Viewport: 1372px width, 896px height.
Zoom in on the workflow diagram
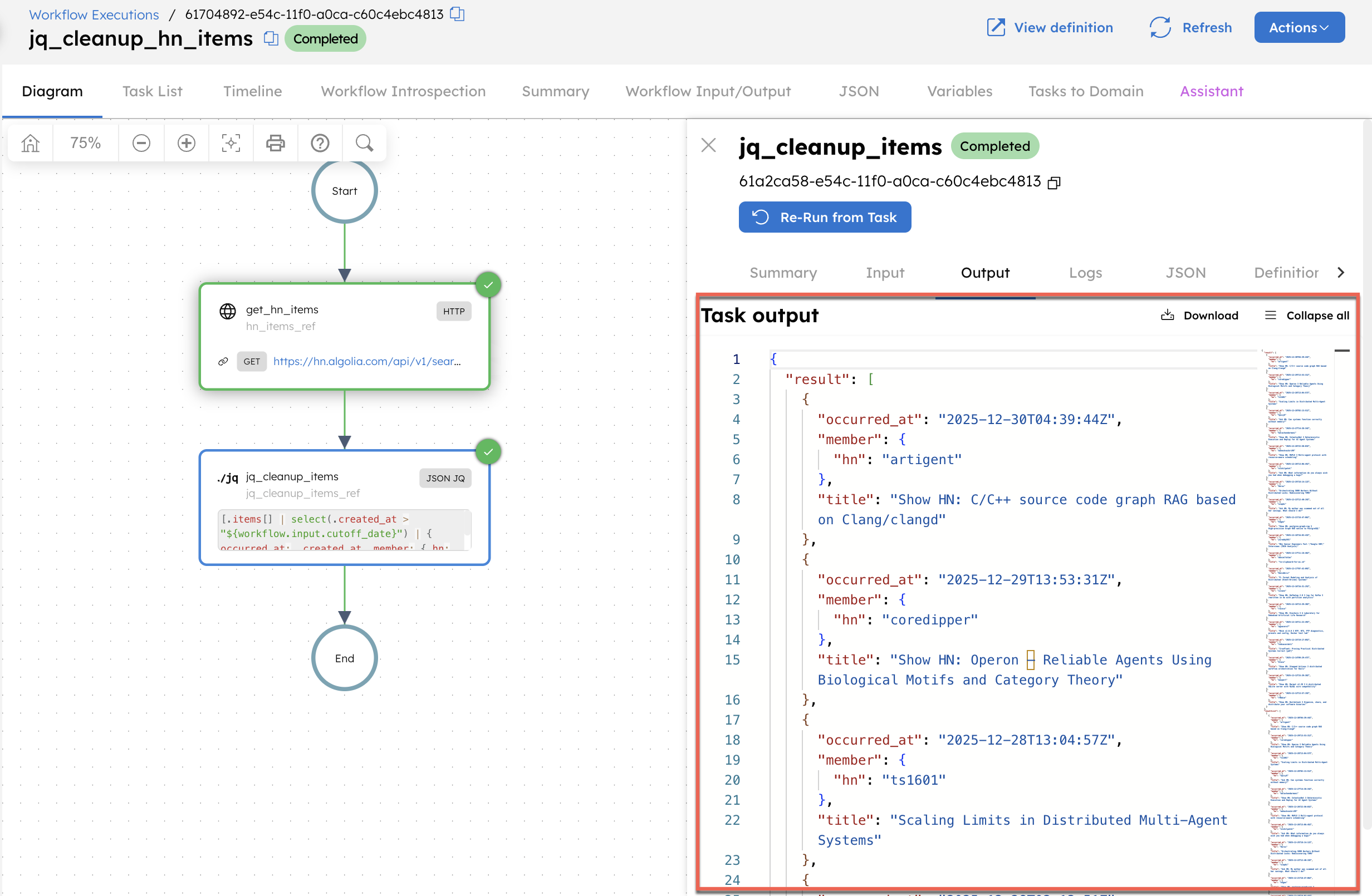coord(186,143)
